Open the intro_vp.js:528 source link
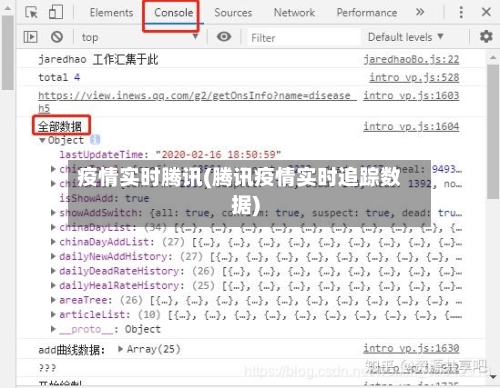500x388 pixels. [x=414, y=78]
